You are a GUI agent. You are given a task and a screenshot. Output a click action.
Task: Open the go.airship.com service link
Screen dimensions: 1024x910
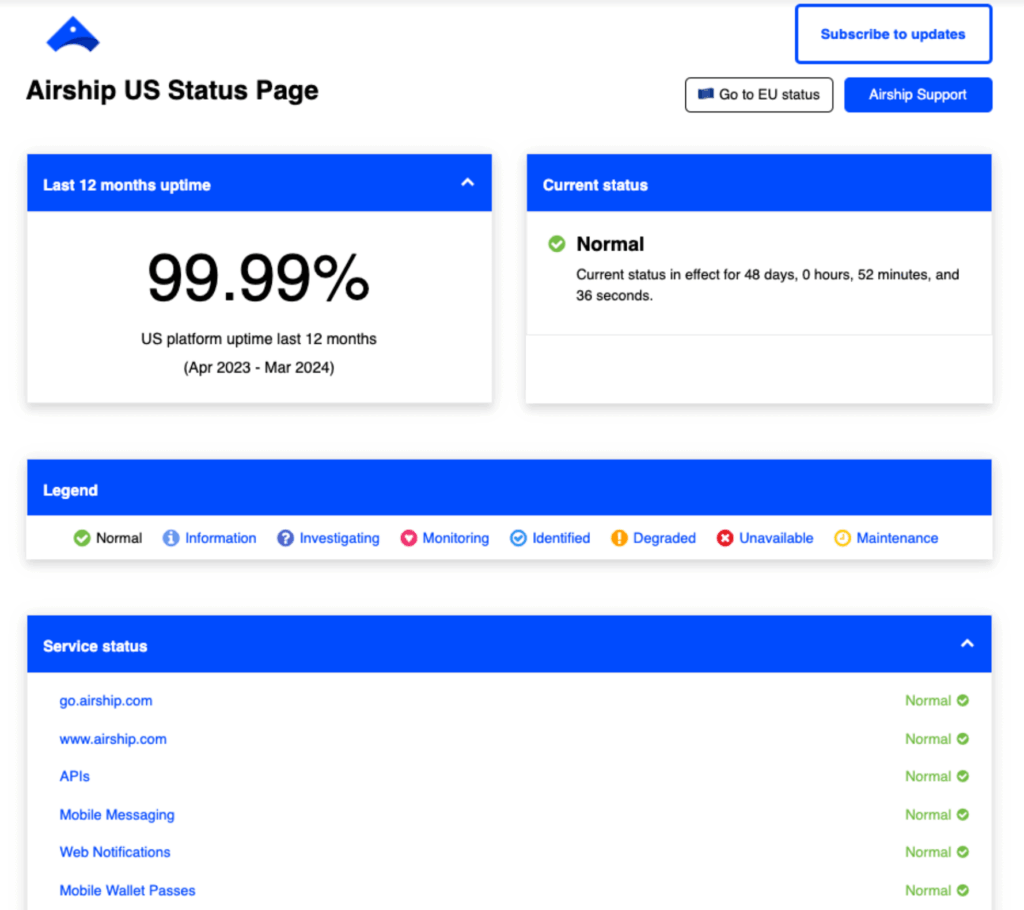click(106, 701)
